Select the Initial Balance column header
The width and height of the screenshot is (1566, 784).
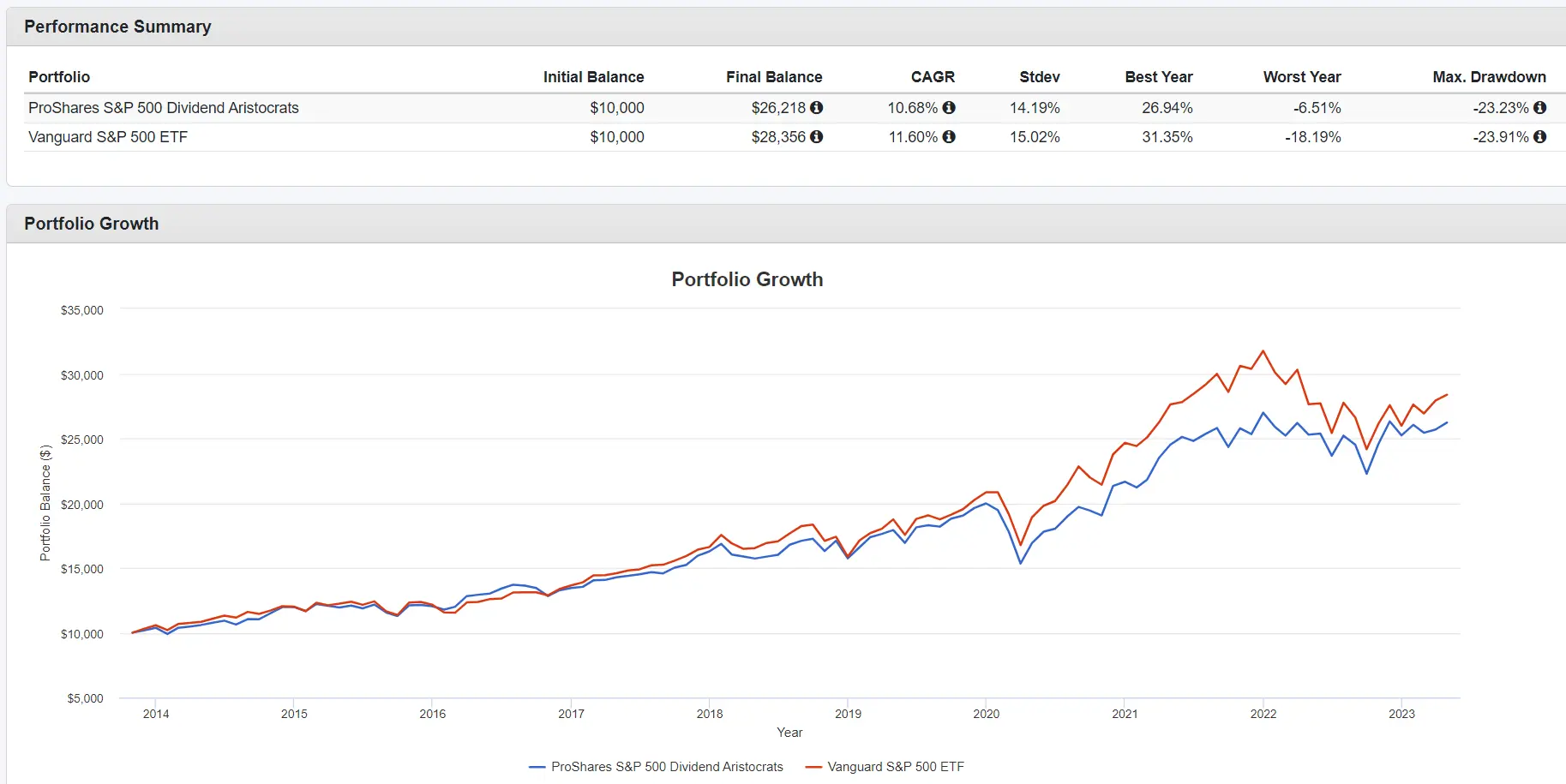click(593, 77)
